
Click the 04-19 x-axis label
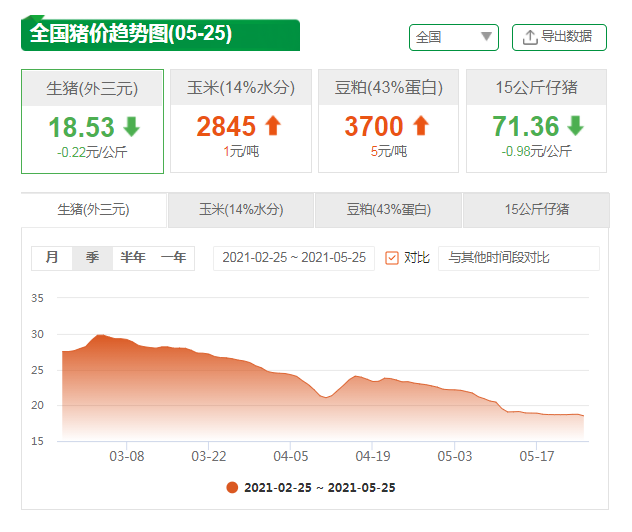(373, 457)
